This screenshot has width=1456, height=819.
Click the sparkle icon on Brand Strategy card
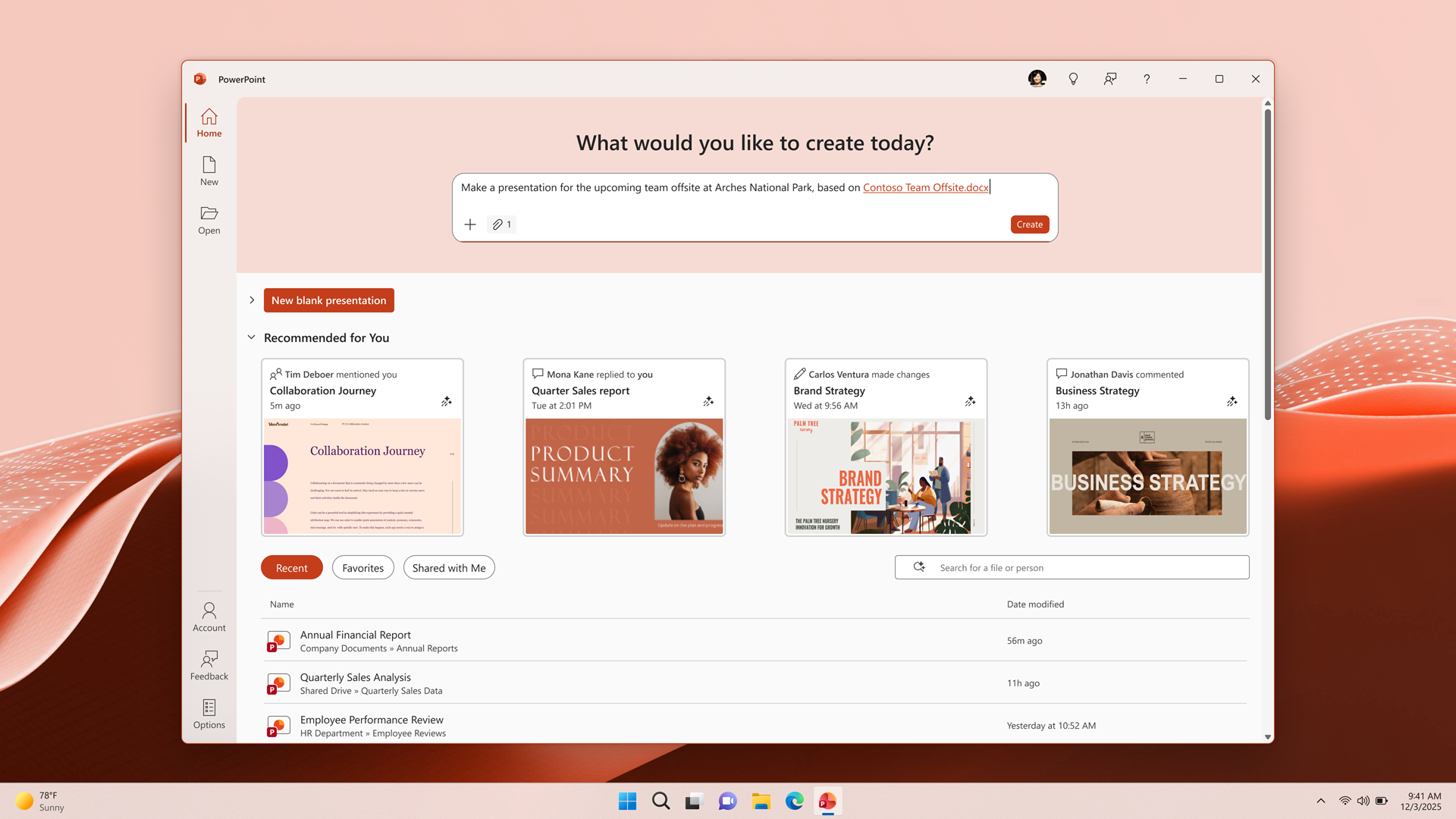coord(970,401)
